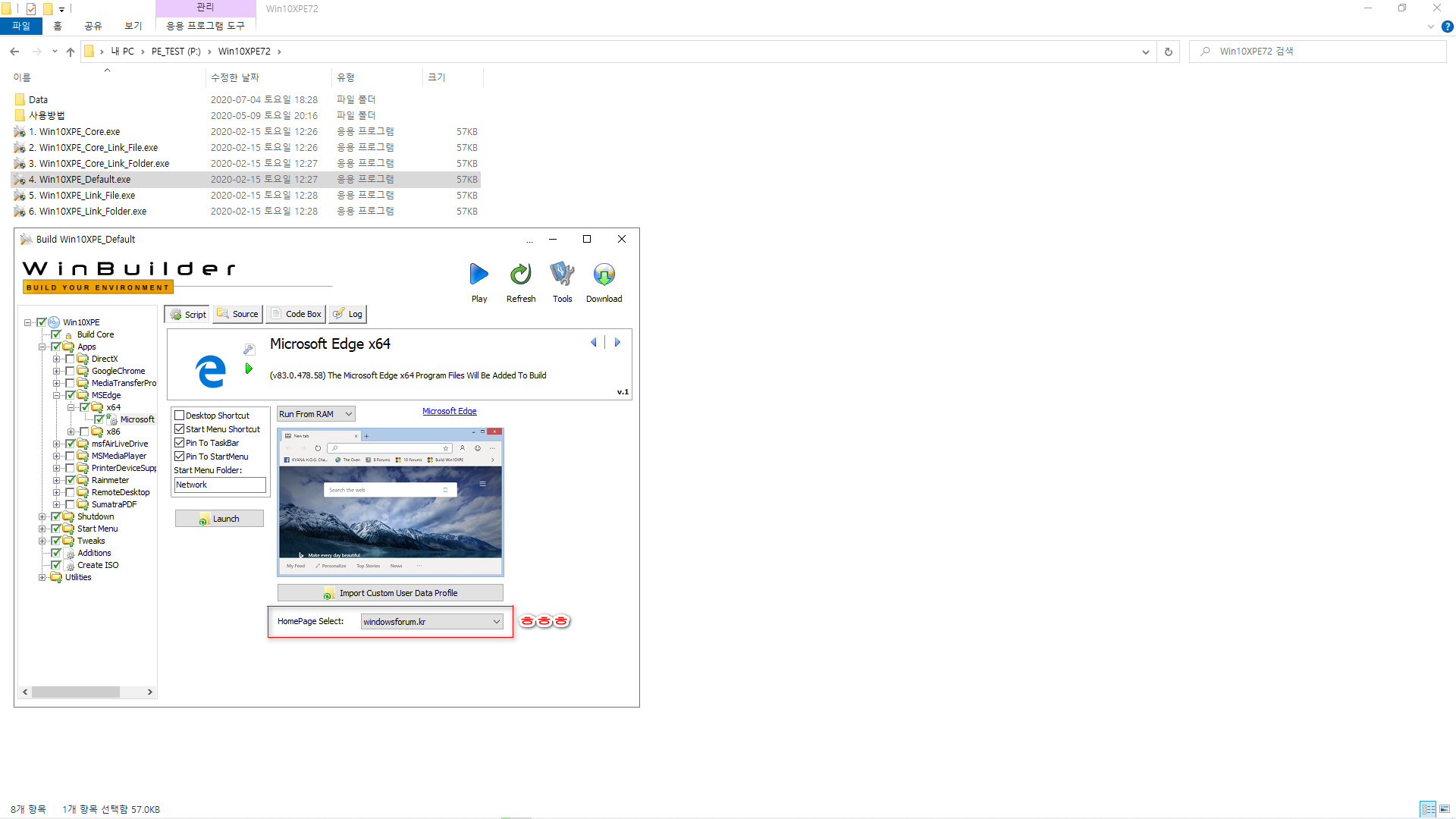Image resolution: width=1456 pixels, height=819 pixels.
Task: Run the script with the green arrow
Action: (249, 369)
